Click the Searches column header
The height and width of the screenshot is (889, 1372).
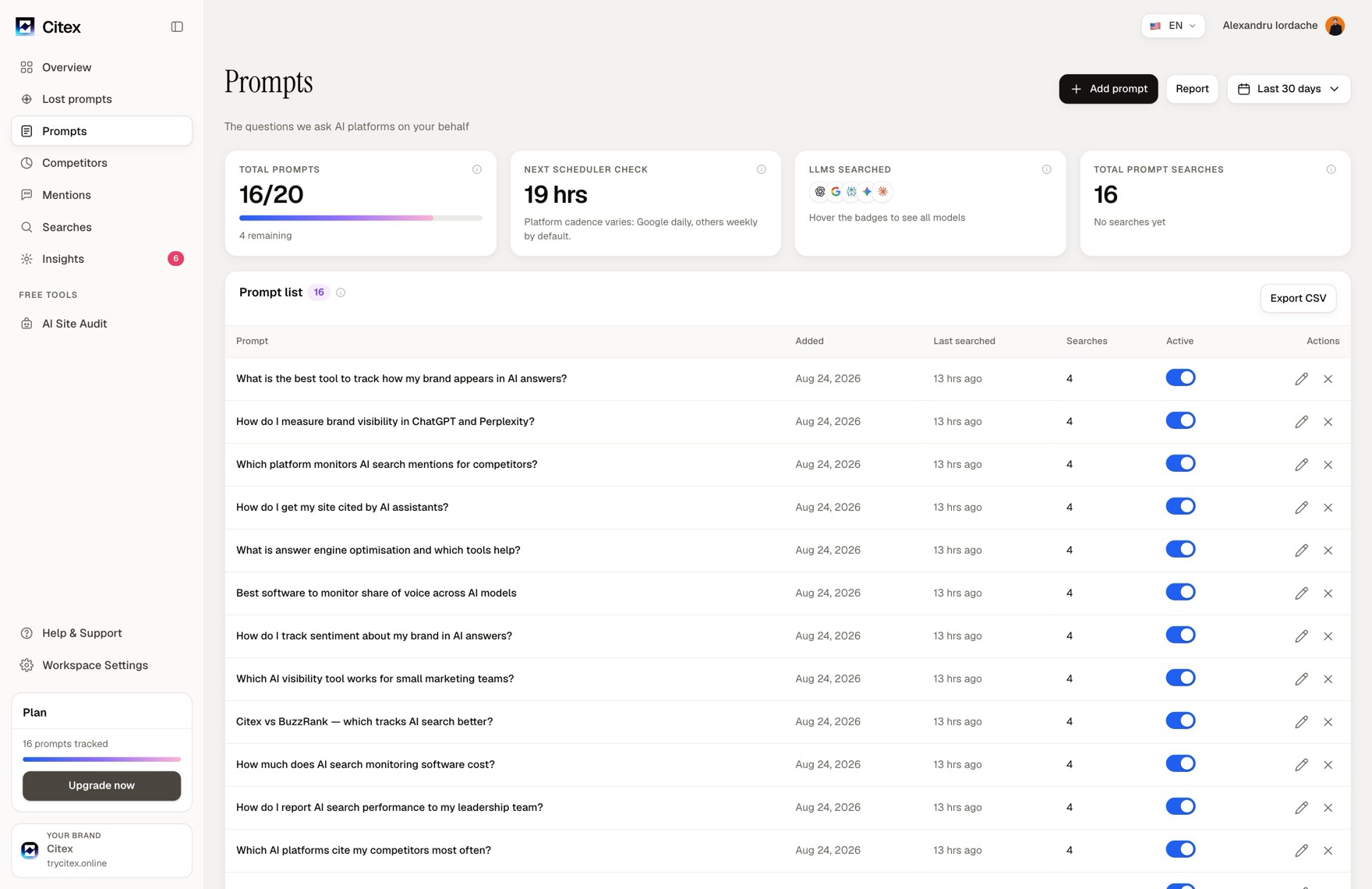(x=1087, y=341)
